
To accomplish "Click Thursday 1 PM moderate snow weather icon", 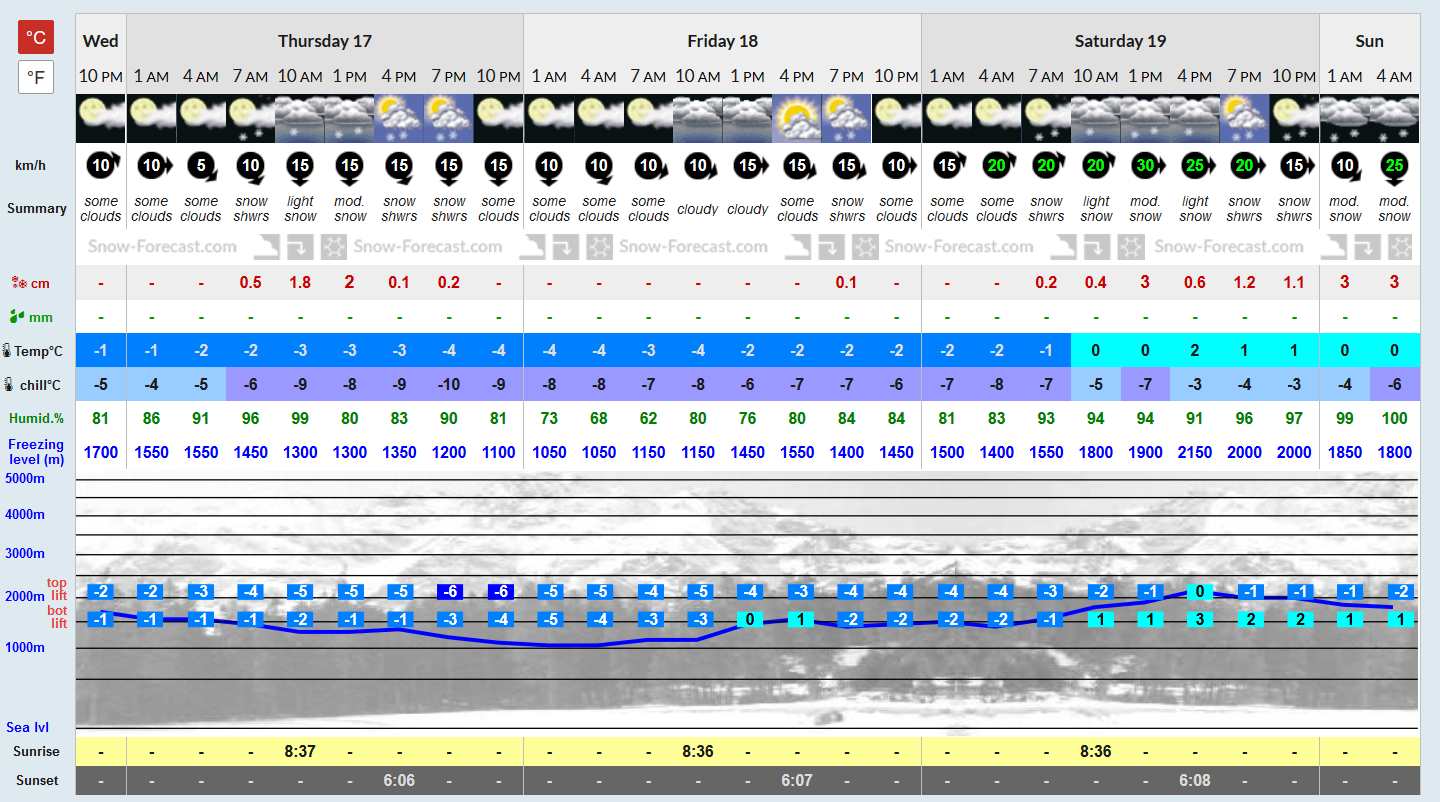I will point(350,119).
